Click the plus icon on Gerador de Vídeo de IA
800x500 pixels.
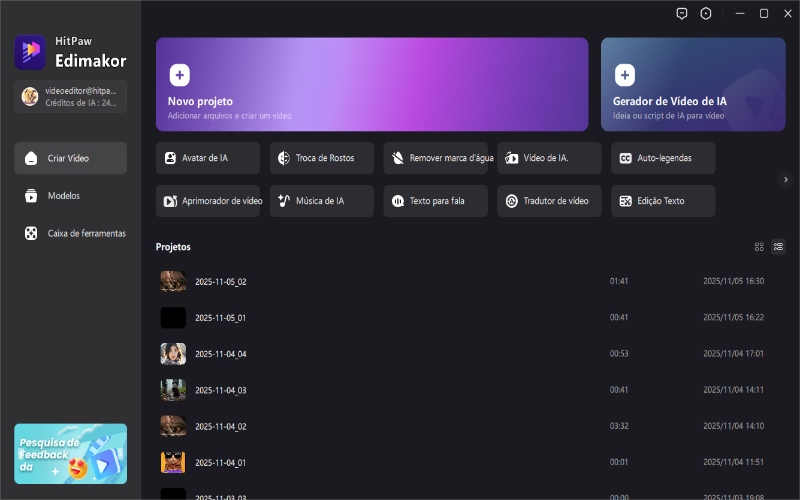pyautogui.click(x=624, y=75)
